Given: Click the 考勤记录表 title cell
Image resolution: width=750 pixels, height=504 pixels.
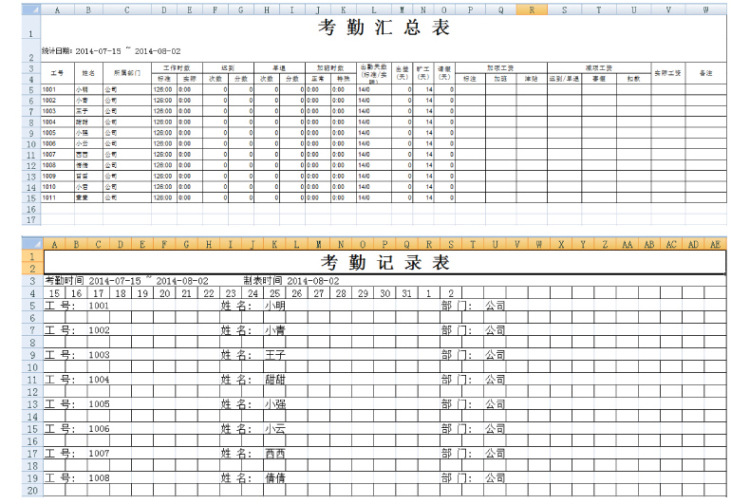Looking at the screenshot, I should click(x=383, y=263).
